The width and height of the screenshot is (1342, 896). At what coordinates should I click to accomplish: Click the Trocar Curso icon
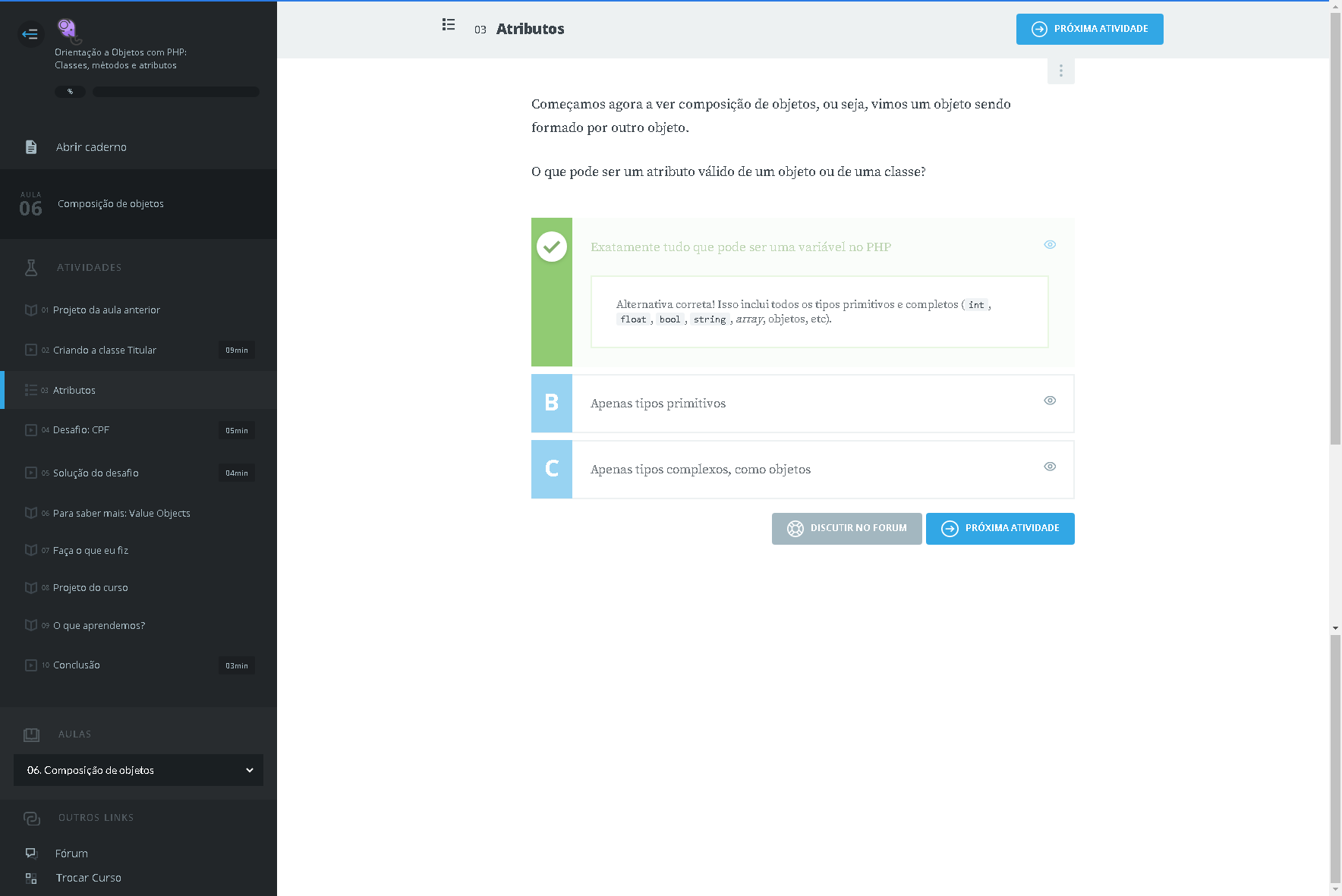click(x=31, y=878)
